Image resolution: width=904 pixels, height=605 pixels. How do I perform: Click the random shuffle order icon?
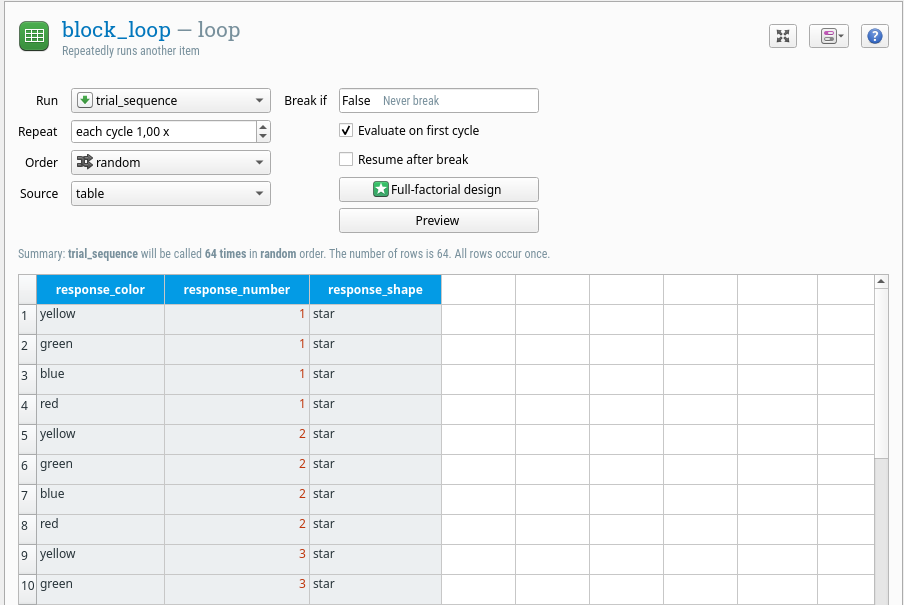click(85, 162)
